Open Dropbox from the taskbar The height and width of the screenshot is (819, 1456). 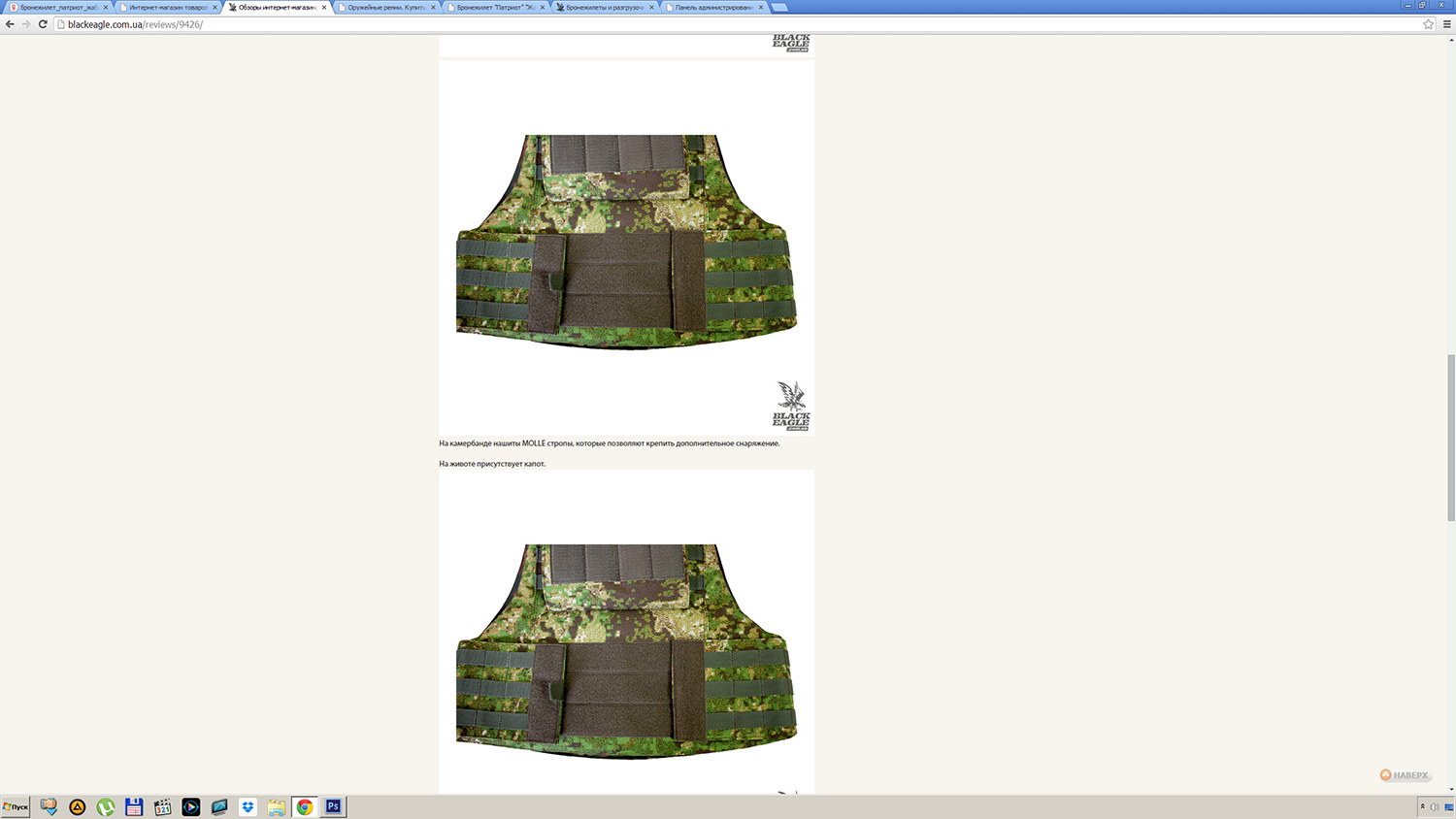click(248, 807)
